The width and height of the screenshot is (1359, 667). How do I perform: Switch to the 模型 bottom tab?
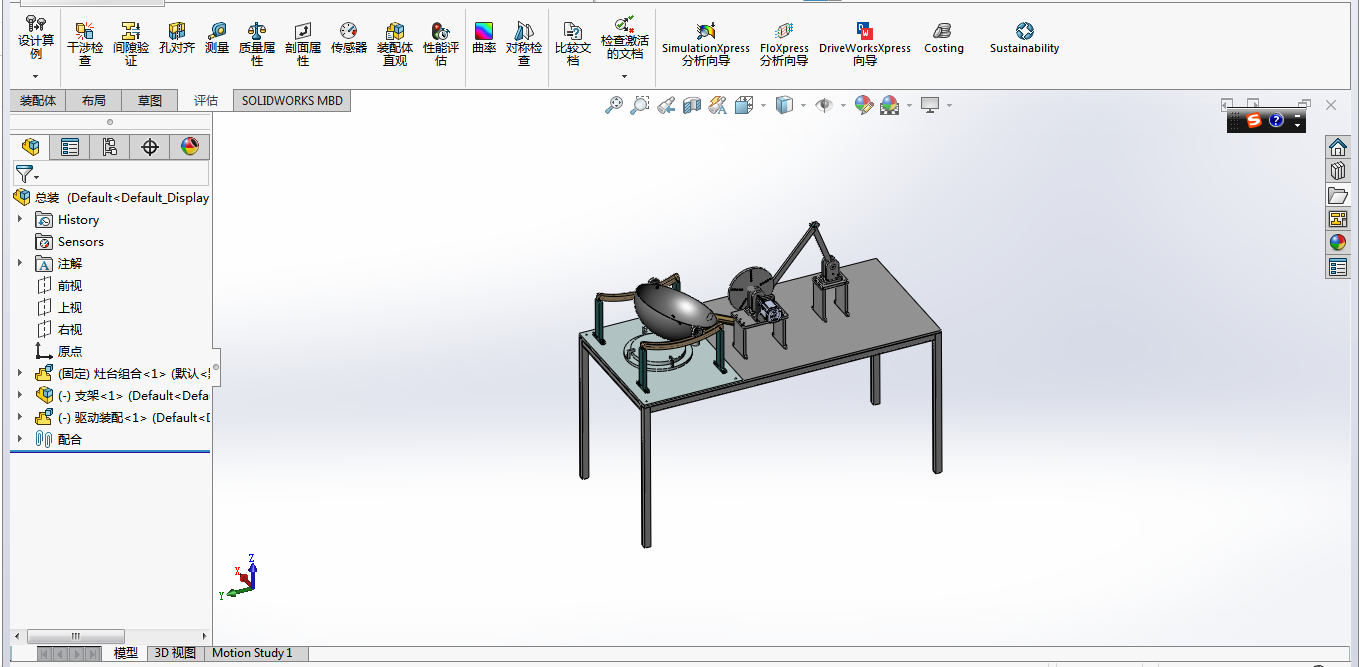tap(125, 653)
